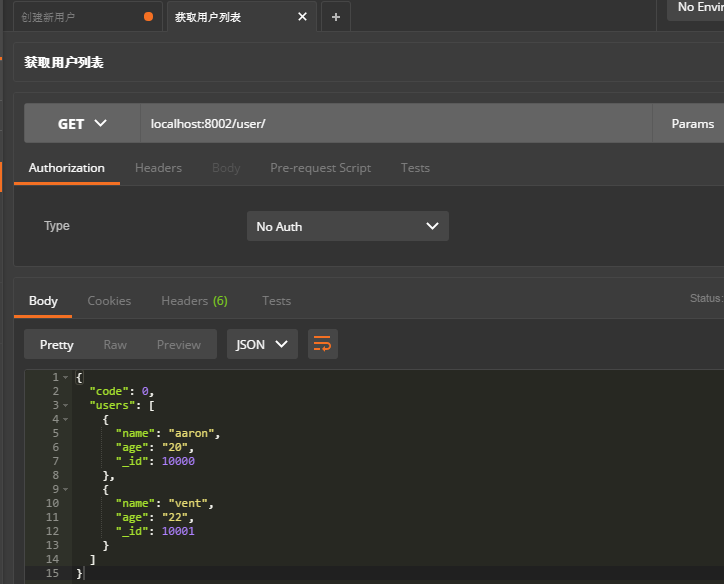Fold the "vent" user object at line 9
Screen dimensions: 724x584
(66, 489)
